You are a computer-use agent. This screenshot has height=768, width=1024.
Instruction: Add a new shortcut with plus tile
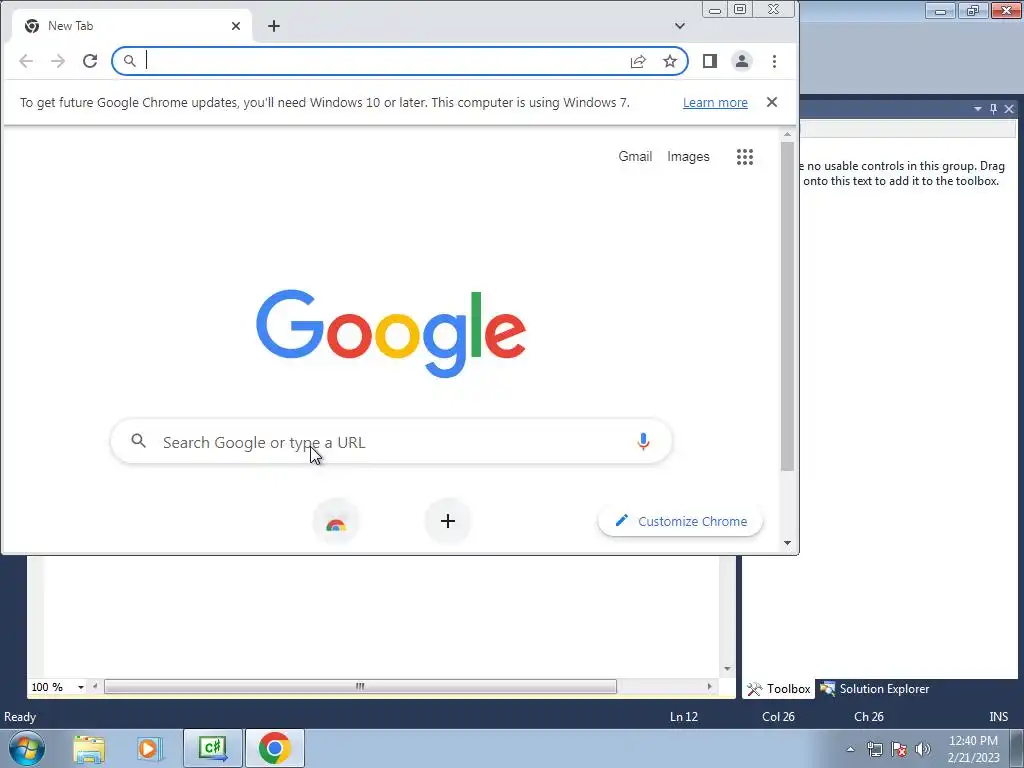click(448, 521)
